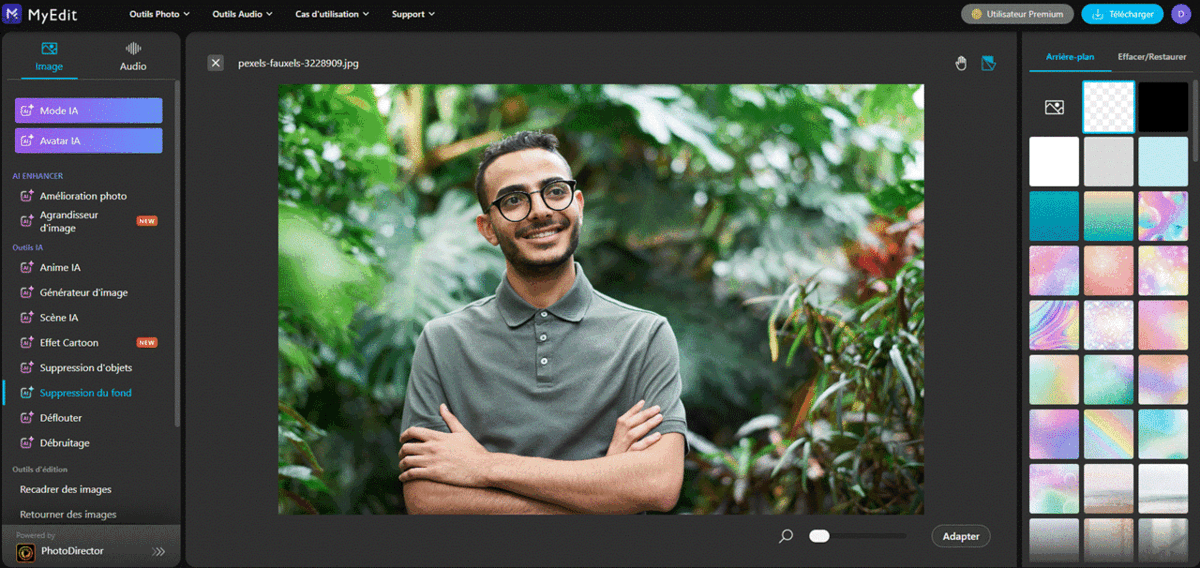1200x568 pixels.
Task: Click the Avatar IA button
Action: pyautogui.click(x=88, y=141)
